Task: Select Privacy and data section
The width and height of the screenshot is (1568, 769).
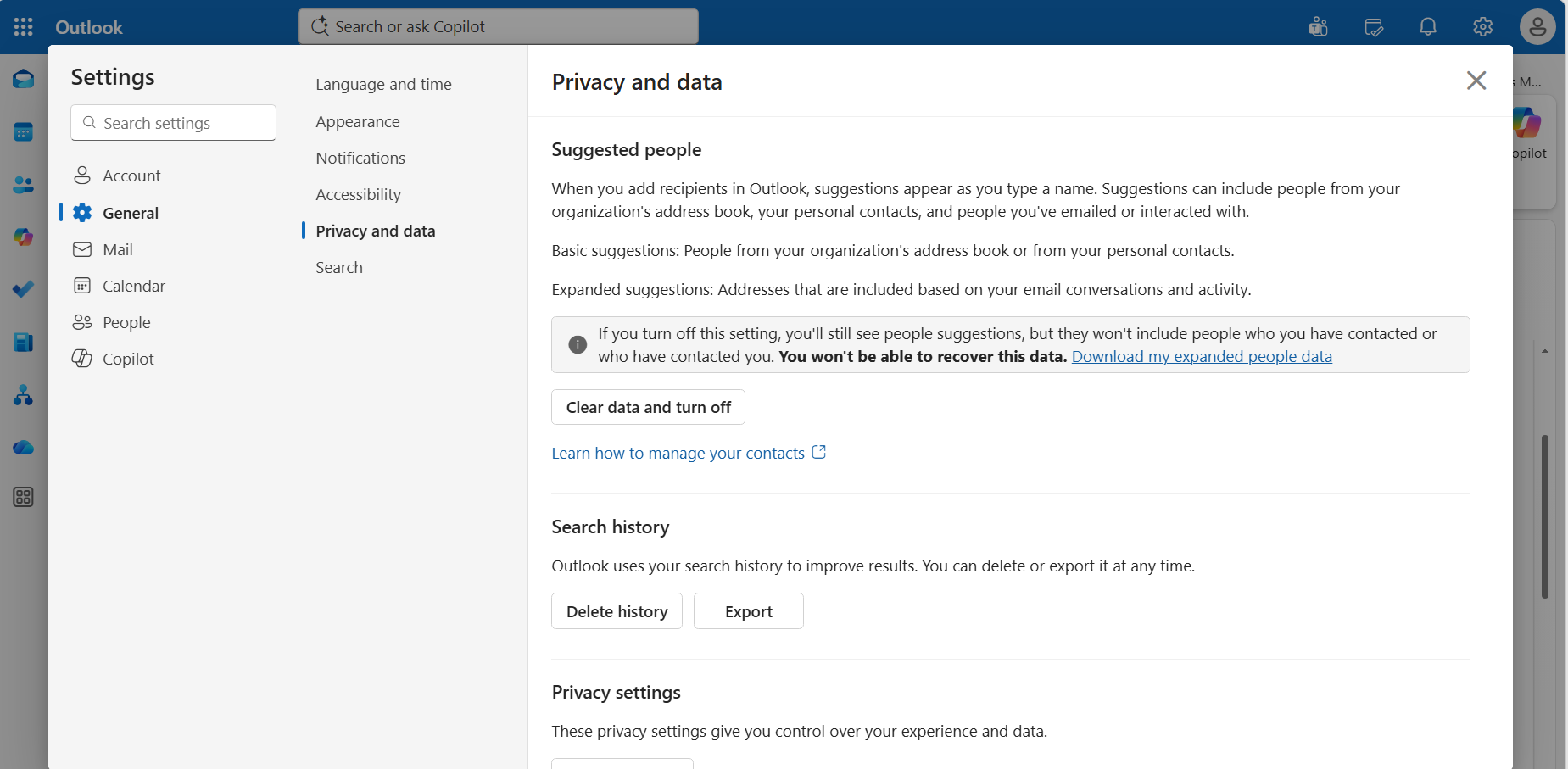Action: [x=376, y=231]
